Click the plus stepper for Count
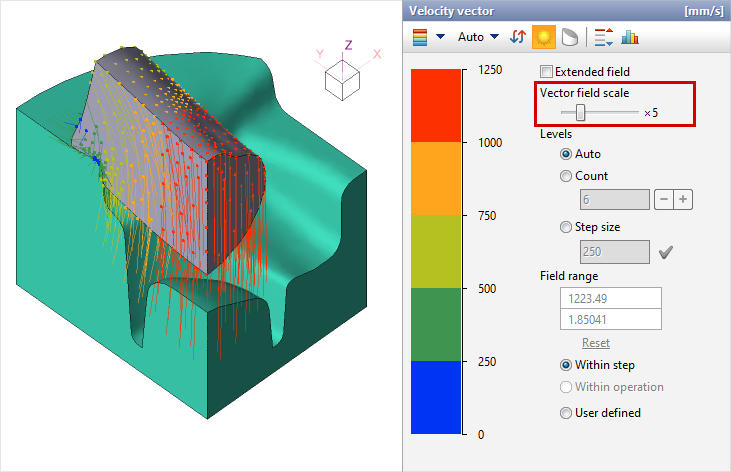The width and height of the screenshot is (731, 472). [683, 200]
